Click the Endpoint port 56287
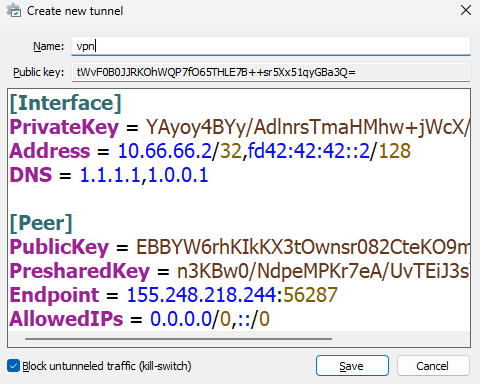The width and height of the screenshot is (480, 384). tap(310, 295)
